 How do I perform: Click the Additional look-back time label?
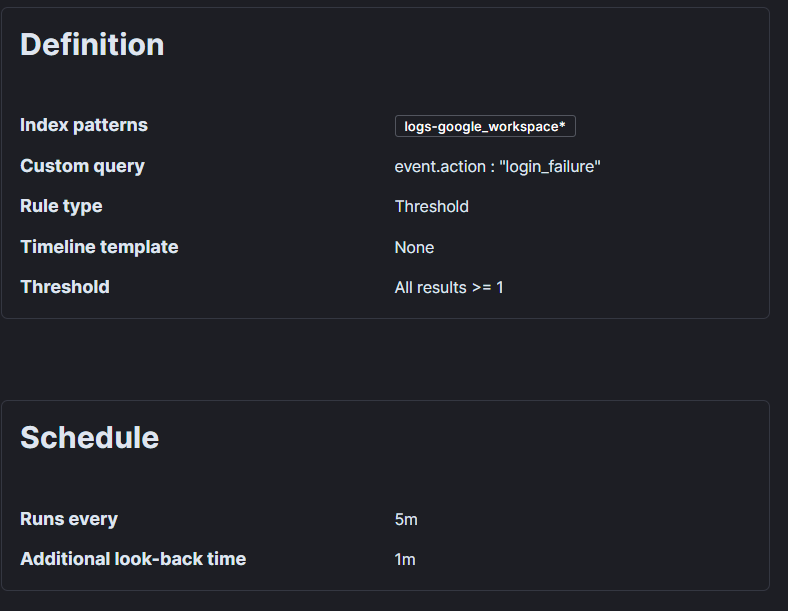[x=133, y=559]
